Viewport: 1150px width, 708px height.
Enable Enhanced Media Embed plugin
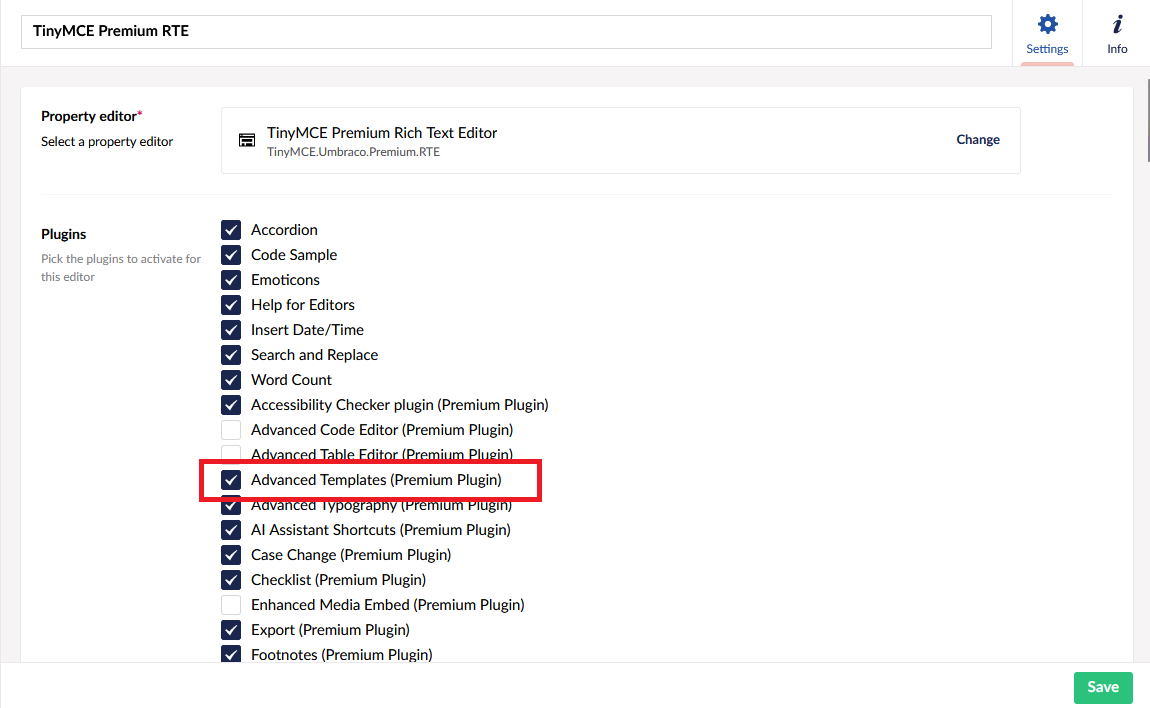[x=231, y=605]
